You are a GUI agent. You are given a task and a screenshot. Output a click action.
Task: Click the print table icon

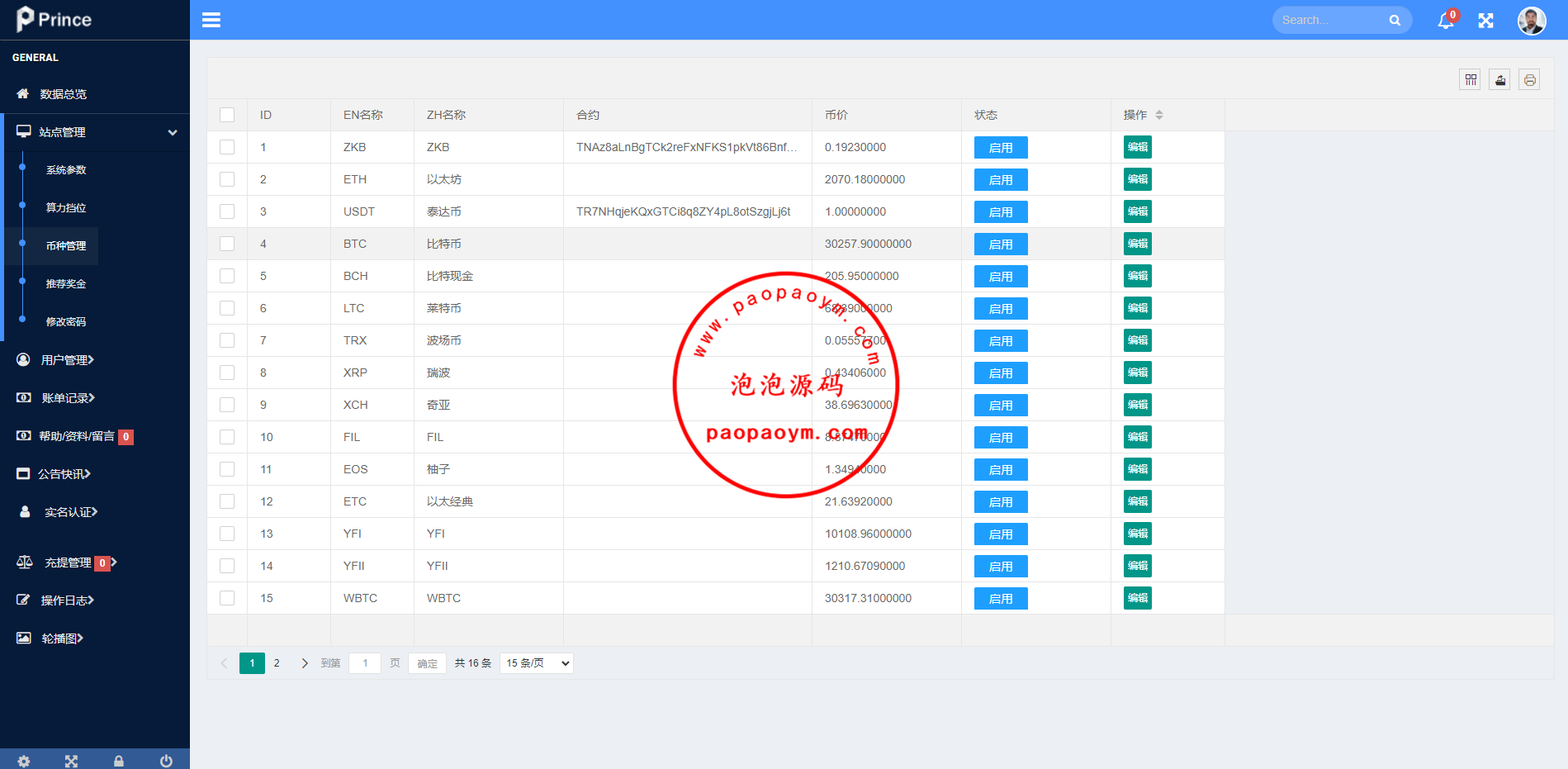coord(1530,80)
